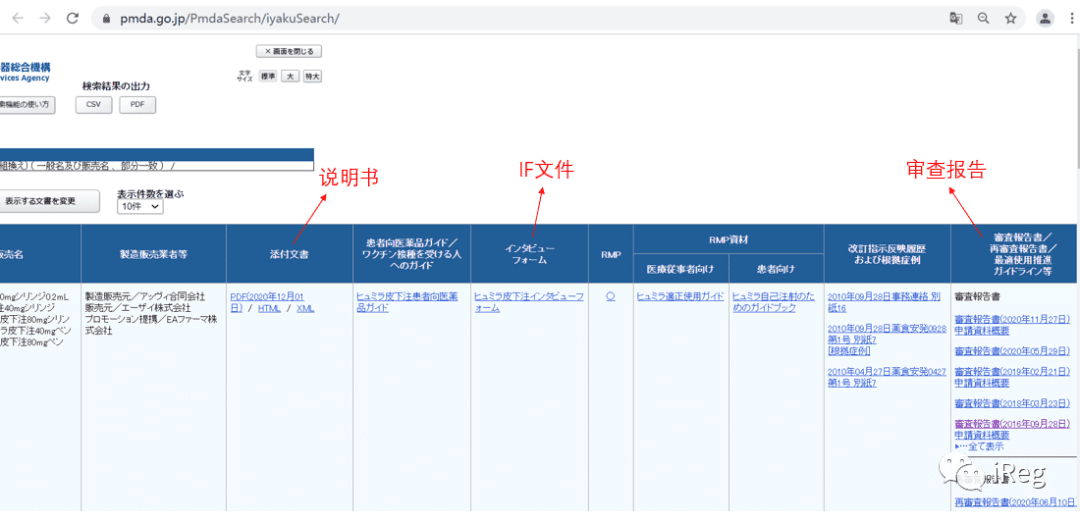The width and height of the screenshot is (1080, 523).
Task: Click the zoom magnifier icon in address bar
Action: [x=984, y=19]
